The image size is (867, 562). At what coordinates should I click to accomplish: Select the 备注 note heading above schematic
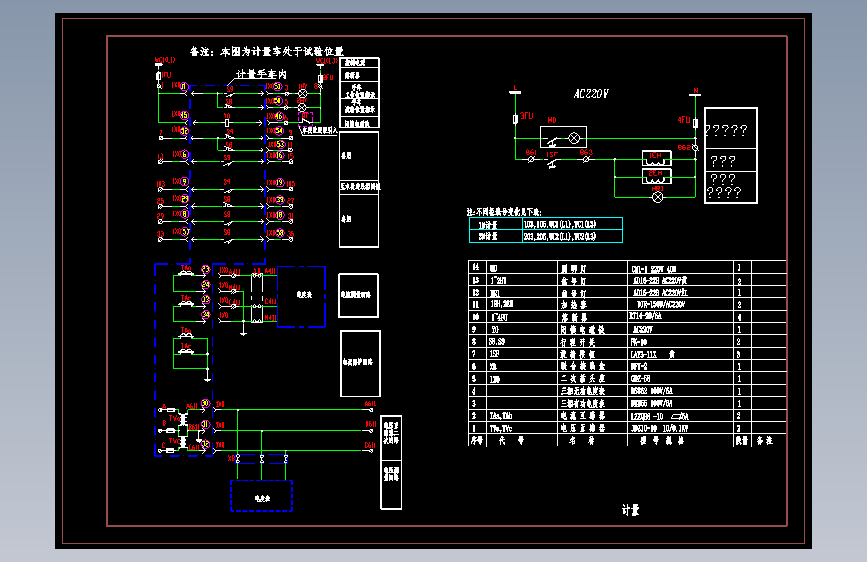267,51
